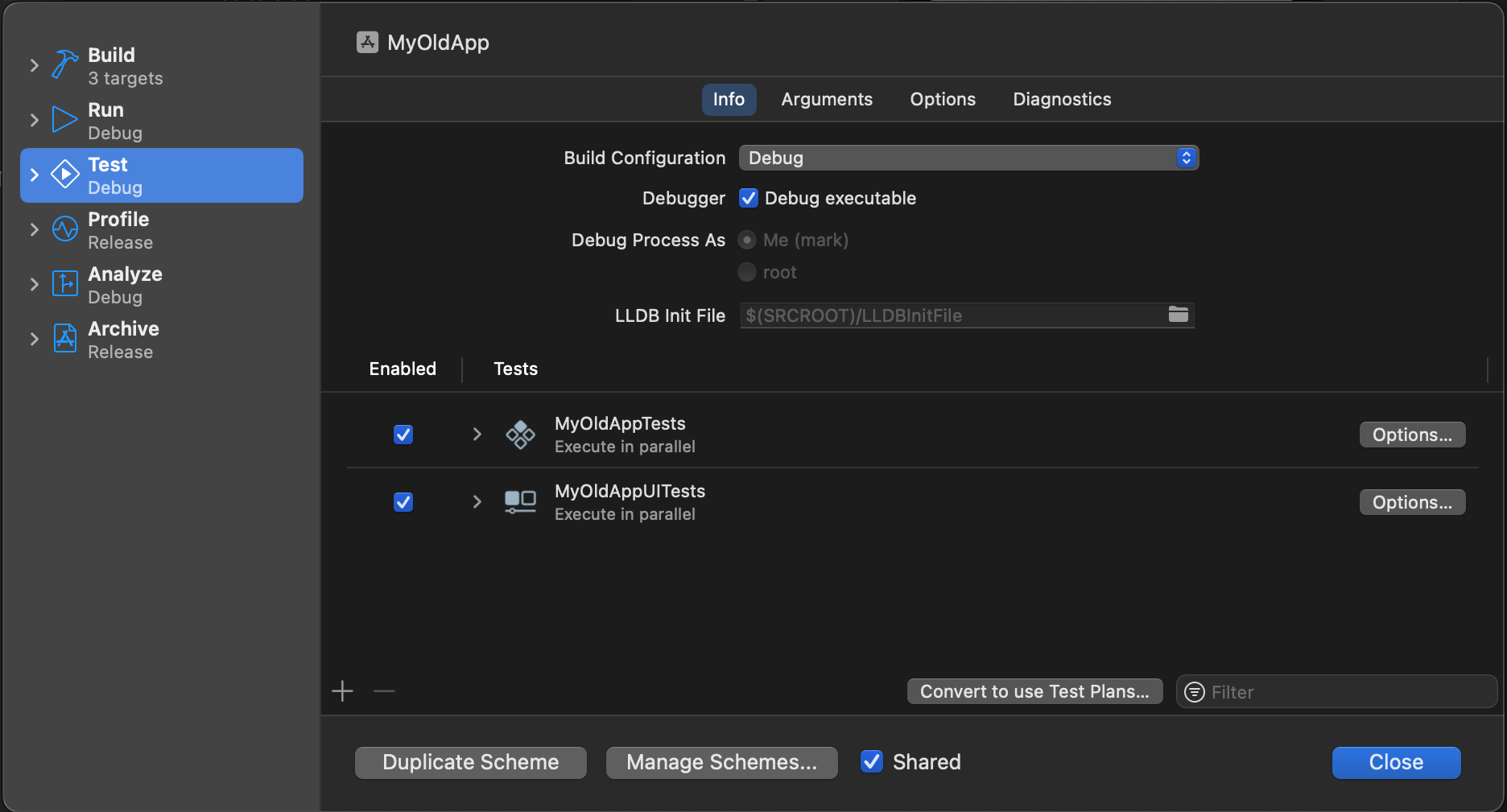Viewport: 1507px width, 812px height.
Task: Select the root radio button
Action: click(746, 272)
